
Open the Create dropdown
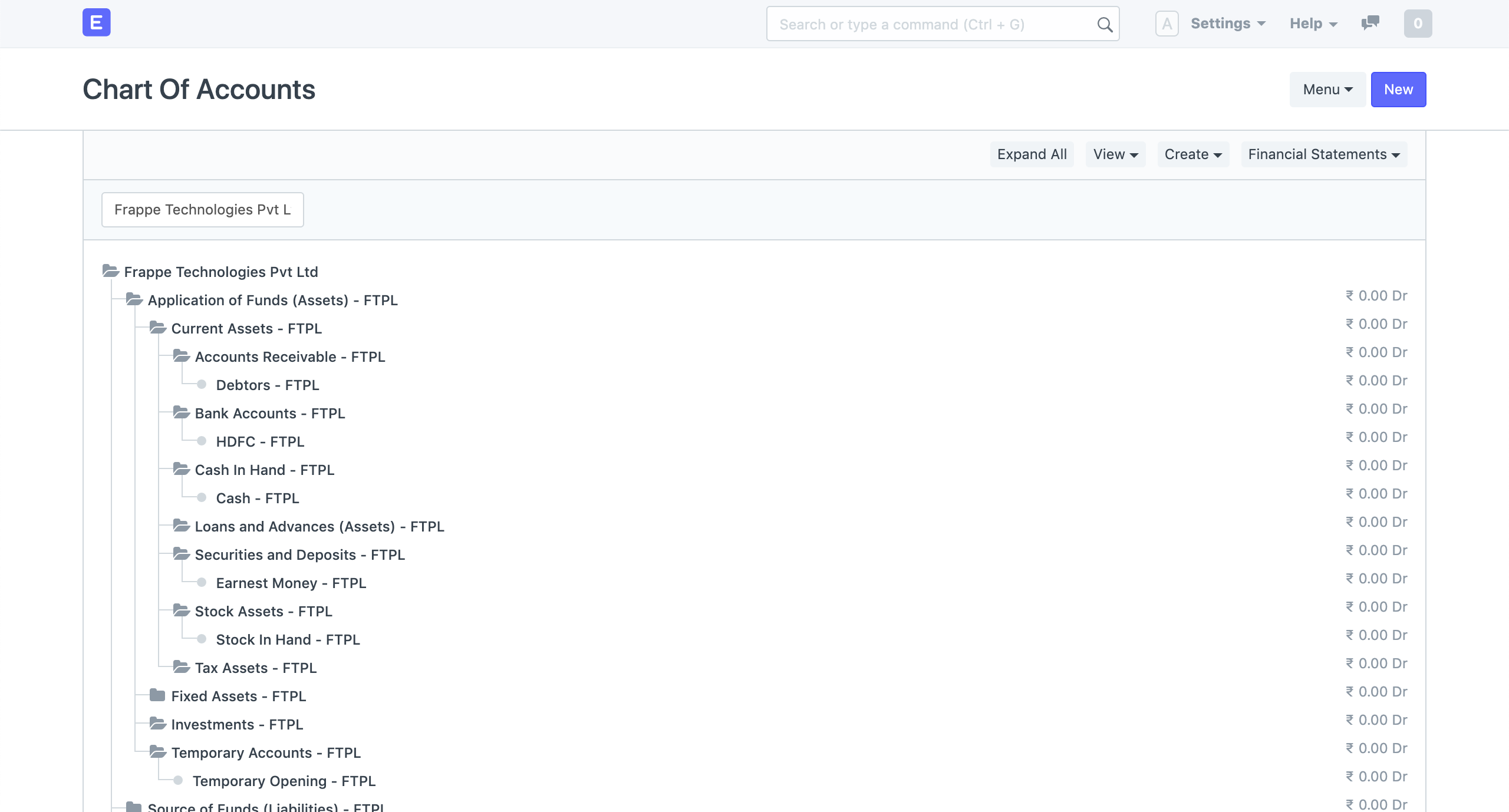tap(1192, 154)
